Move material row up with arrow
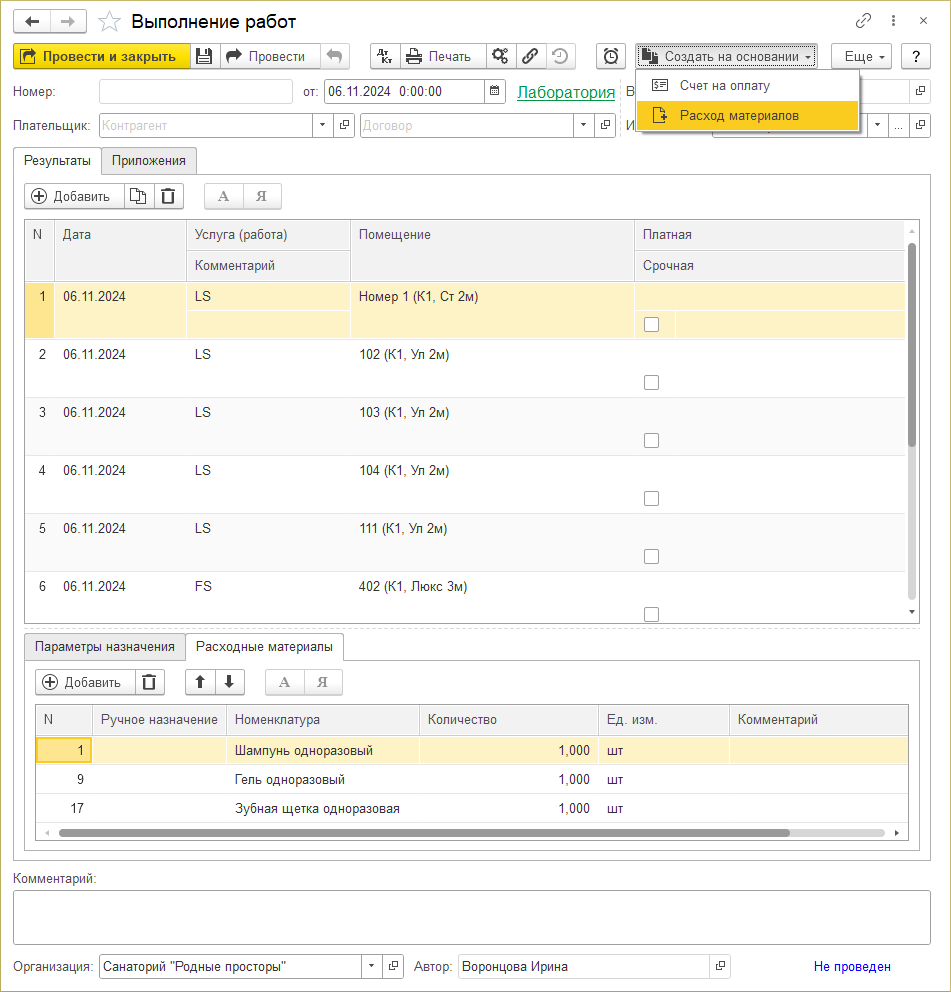951x992 pixels. [200, 682]
